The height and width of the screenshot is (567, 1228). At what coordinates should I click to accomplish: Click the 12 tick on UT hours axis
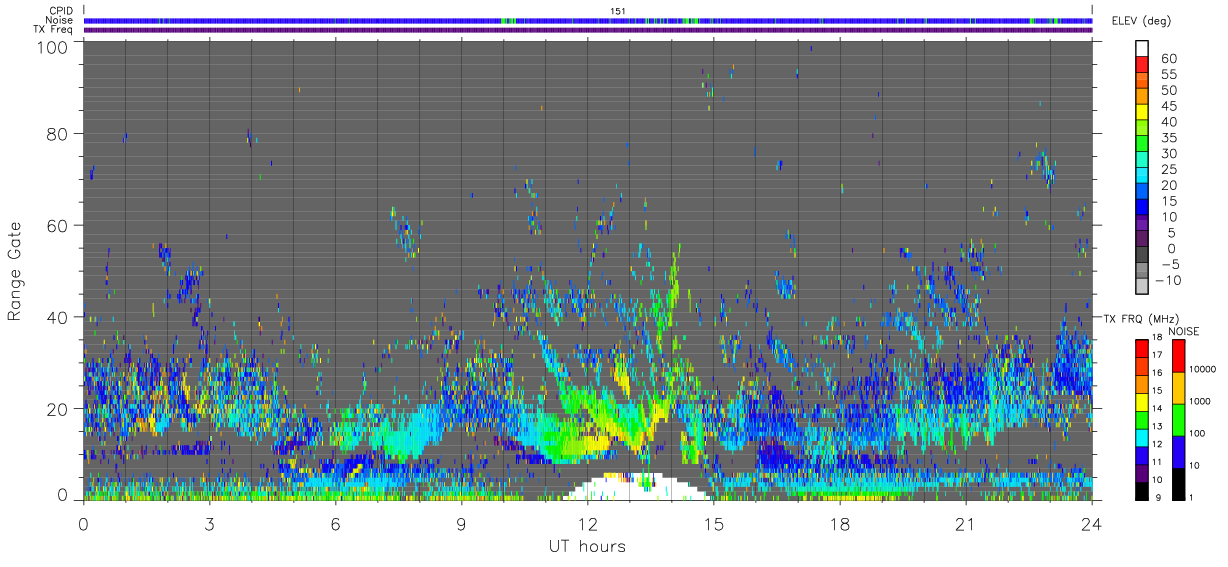click(x=588, y=524)
